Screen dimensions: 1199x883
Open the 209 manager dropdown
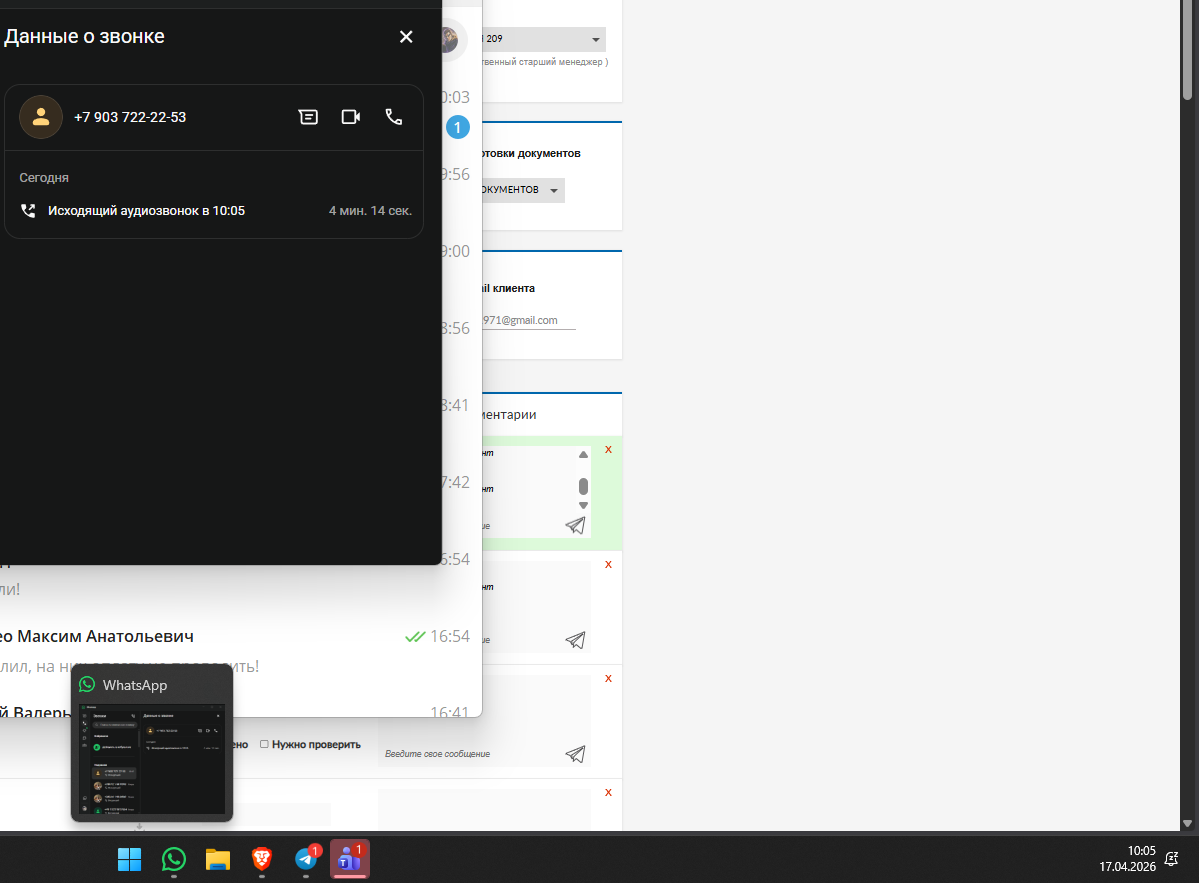coord(544,39)
